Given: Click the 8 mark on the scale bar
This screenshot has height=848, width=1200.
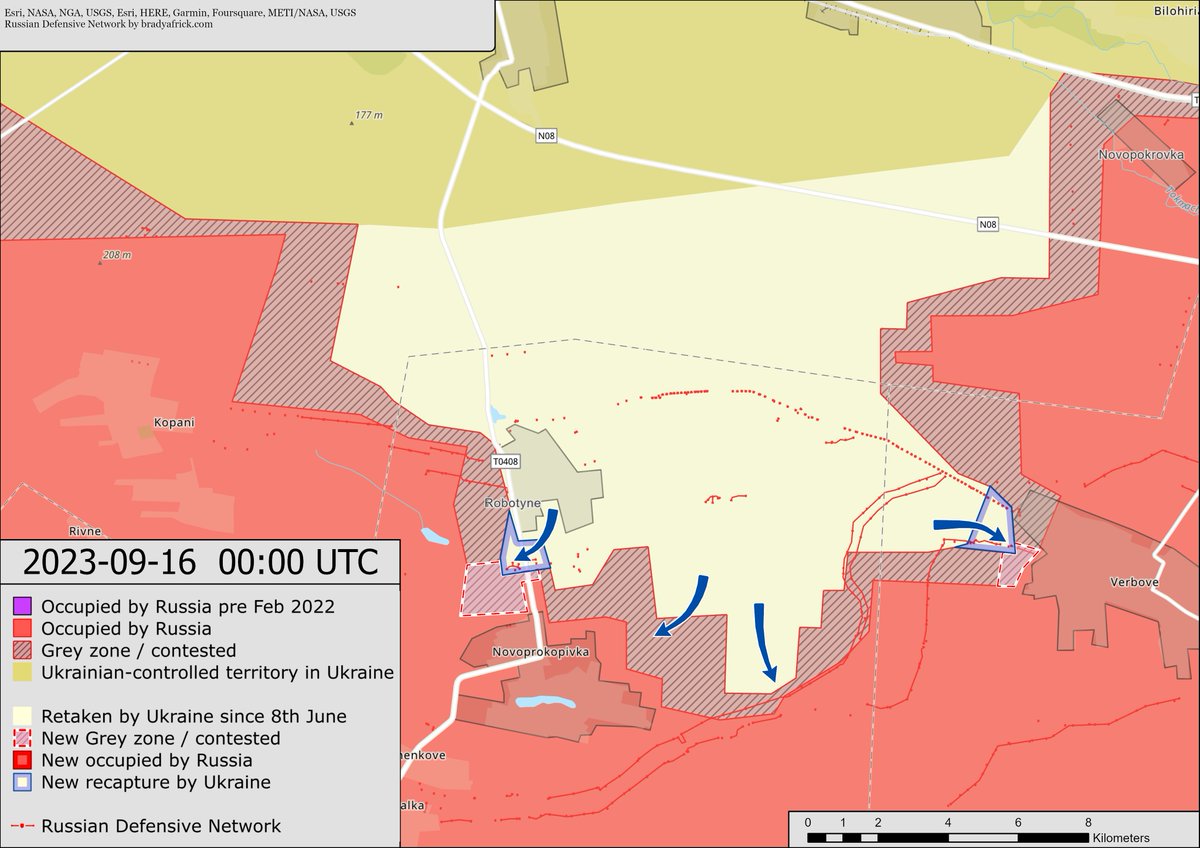Looking at the screenshot, I should point(1088,822).
